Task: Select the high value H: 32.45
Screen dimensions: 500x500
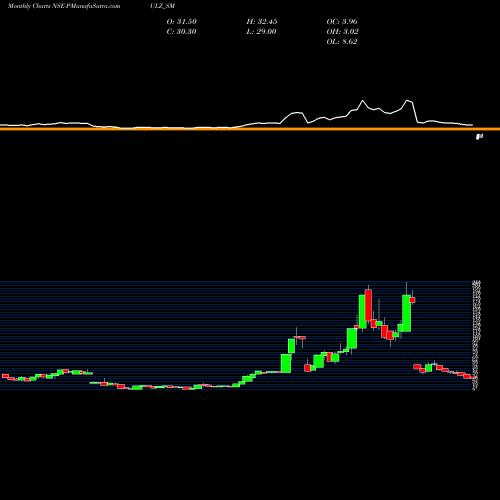Action: [262, 22]
